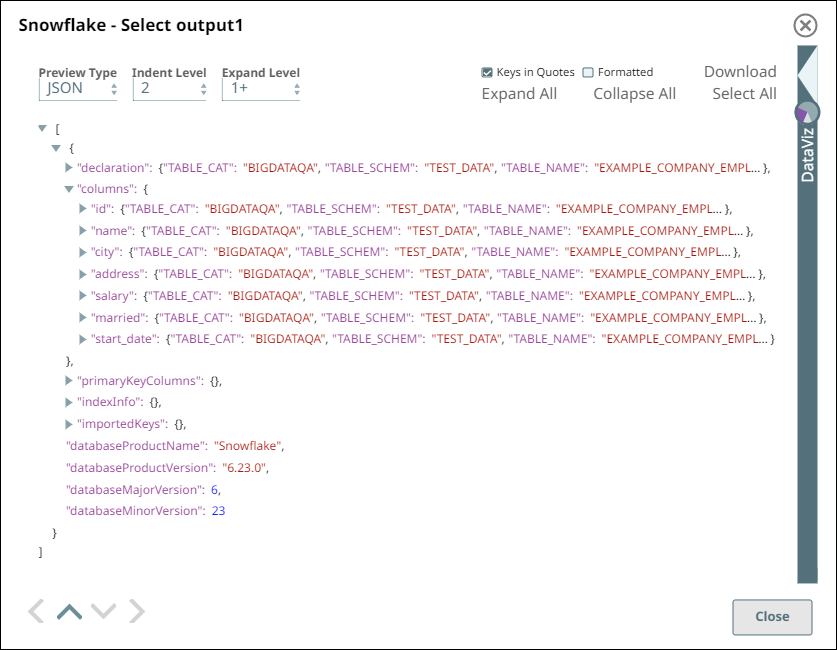Go to first record double-left arrow
Viewport: 837px width, 650px height.
click(x=36, y=611)
